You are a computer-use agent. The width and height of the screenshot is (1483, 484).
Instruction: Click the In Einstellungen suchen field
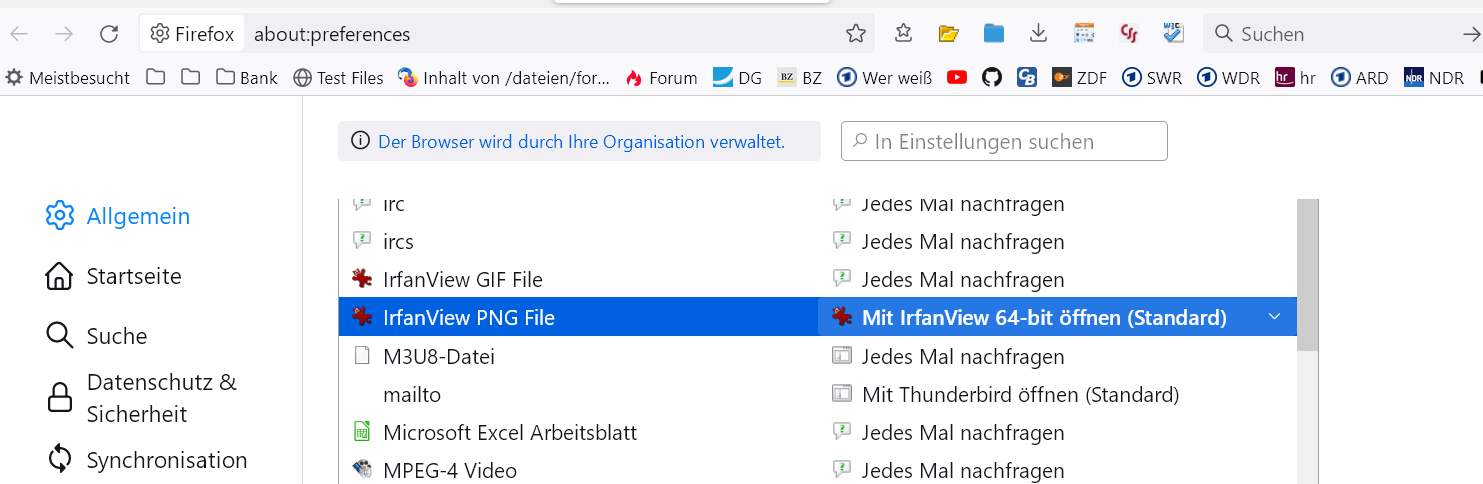coord(1004,142)
